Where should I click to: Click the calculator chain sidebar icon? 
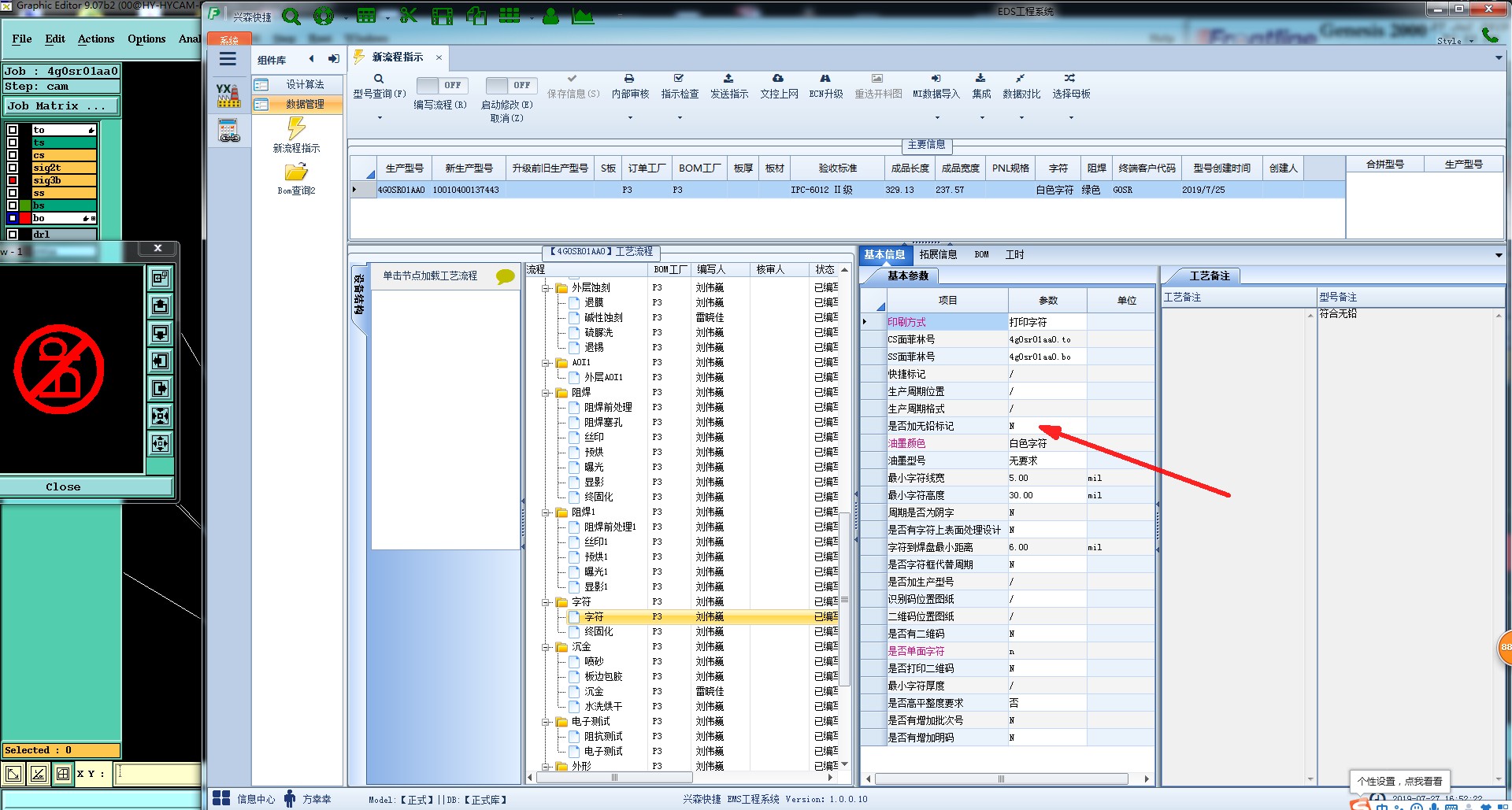pyautogui.click(x=228, y=131)
